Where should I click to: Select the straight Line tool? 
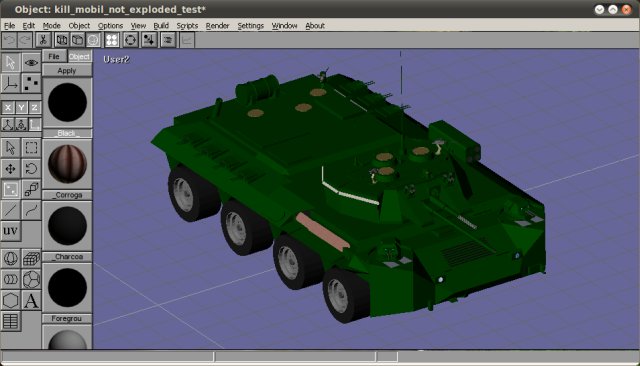[x=11, y=211]
